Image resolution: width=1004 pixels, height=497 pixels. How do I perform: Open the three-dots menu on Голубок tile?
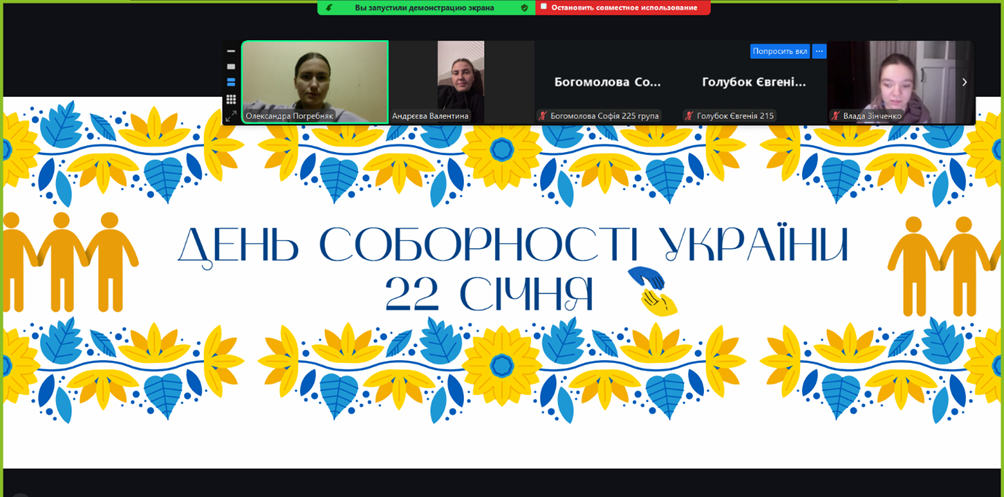pos(819,51)
